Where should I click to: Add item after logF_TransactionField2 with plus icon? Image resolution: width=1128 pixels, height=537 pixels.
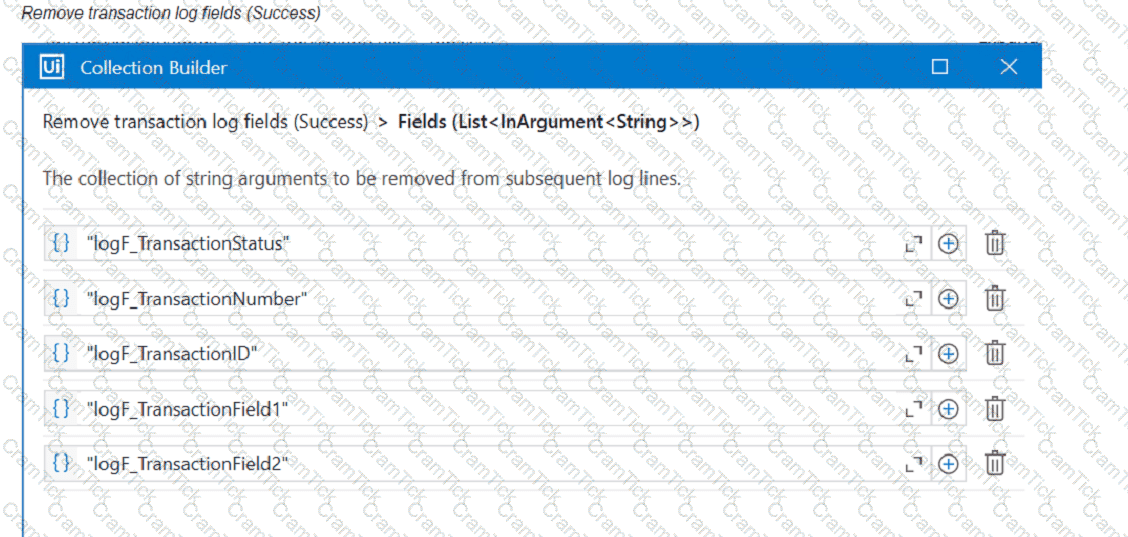(x=949, y=464)
